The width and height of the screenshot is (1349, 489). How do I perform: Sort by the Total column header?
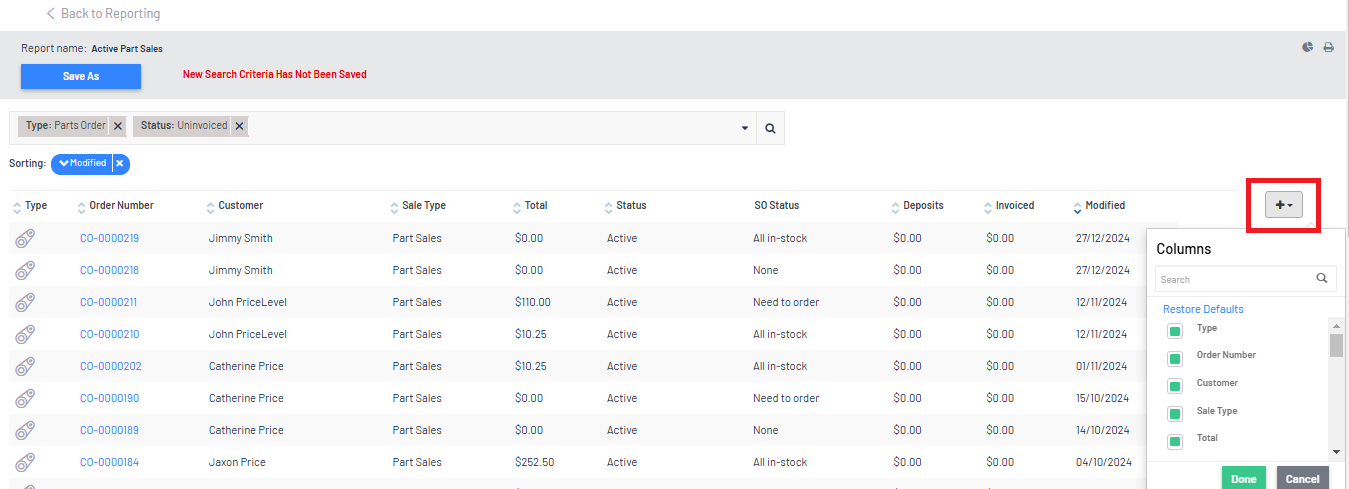coord(536,205)
